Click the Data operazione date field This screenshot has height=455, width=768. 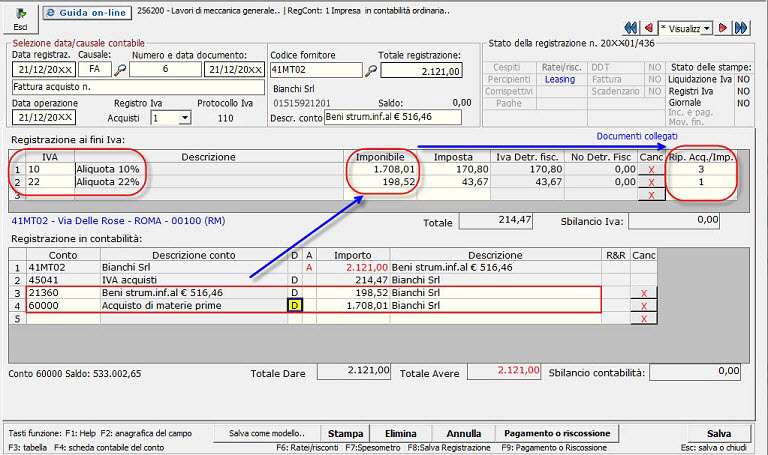(x=44, y=118)
